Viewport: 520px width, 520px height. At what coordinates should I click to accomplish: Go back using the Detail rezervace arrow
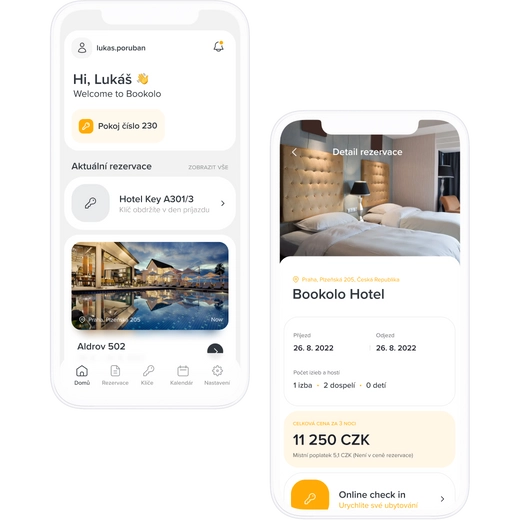point(294,152)
